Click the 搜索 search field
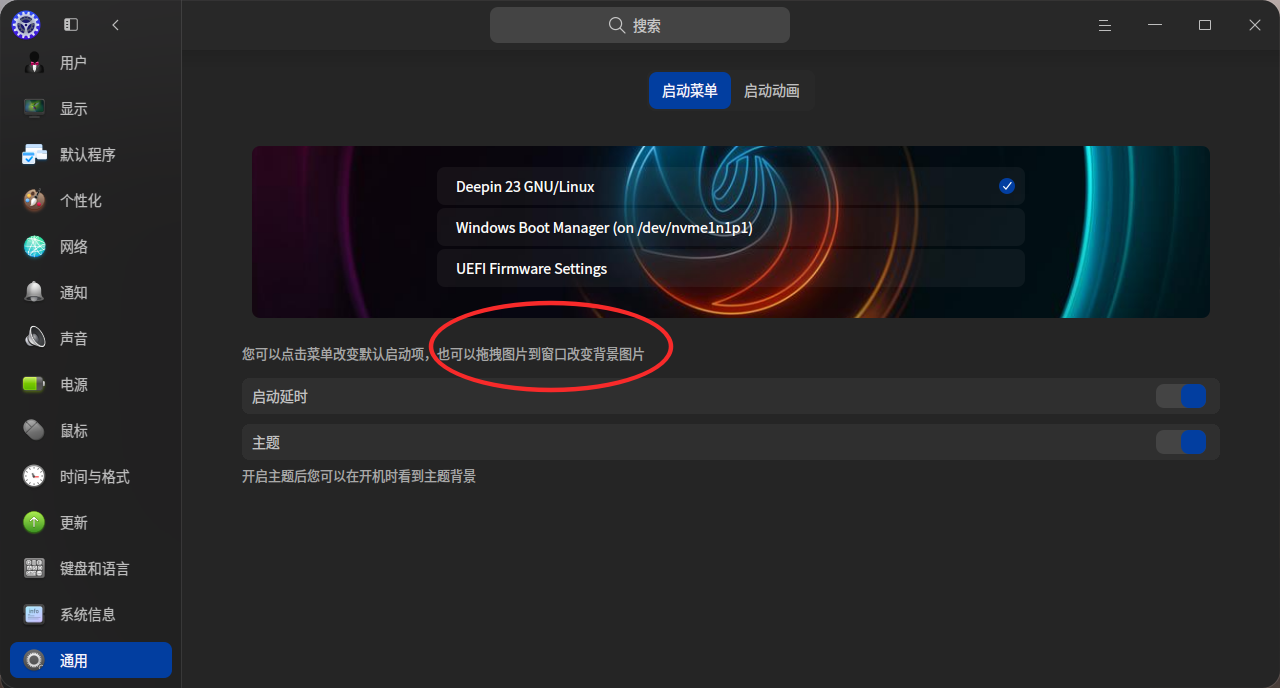This screenshot has height=688, width=1280. point(640,25)
